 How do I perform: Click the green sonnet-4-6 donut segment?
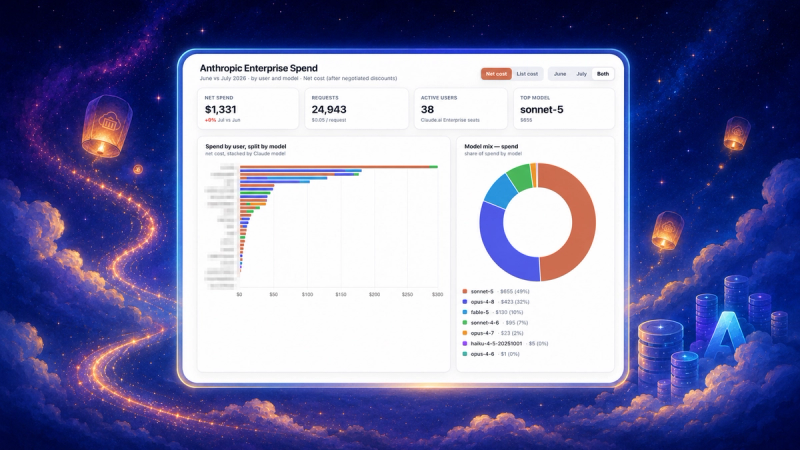(519, 178)
